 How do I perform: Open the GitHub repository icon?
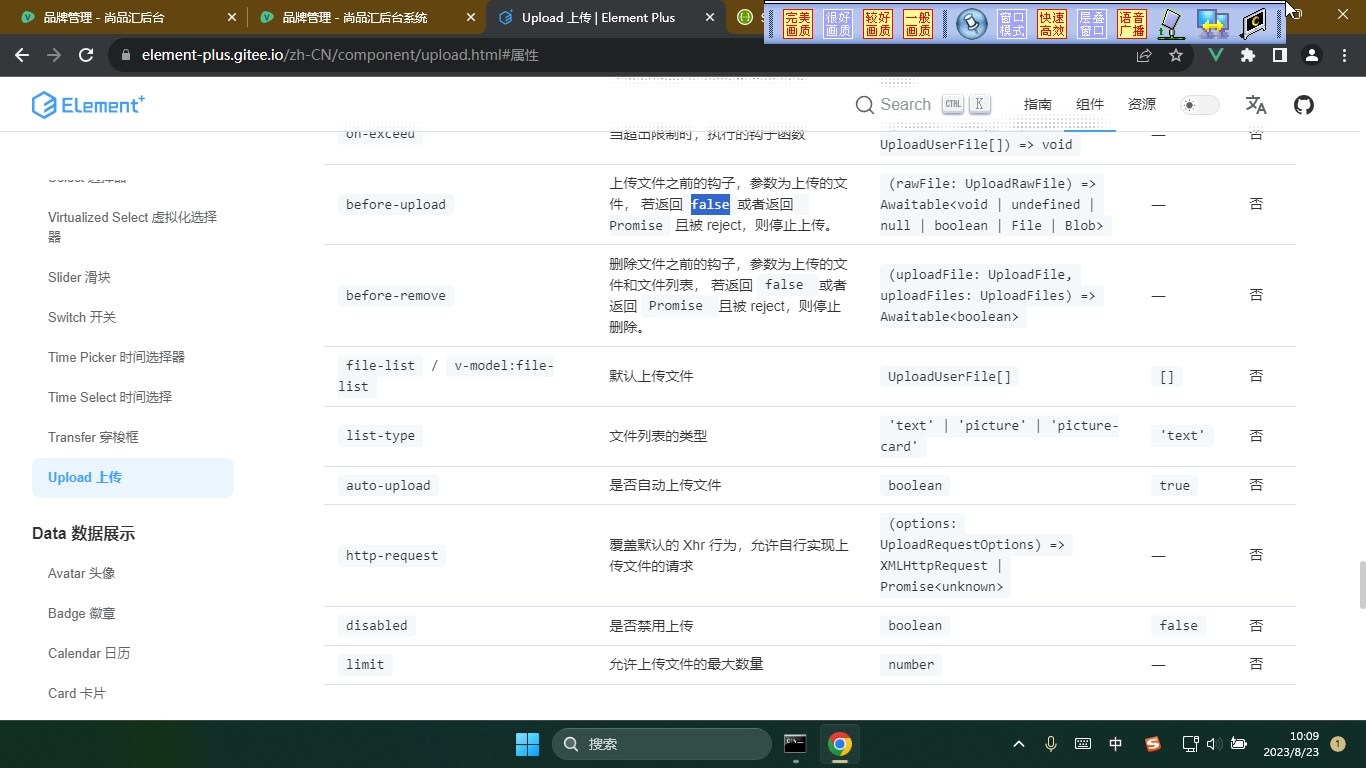pyautogui.click(x=1304, y=105)
